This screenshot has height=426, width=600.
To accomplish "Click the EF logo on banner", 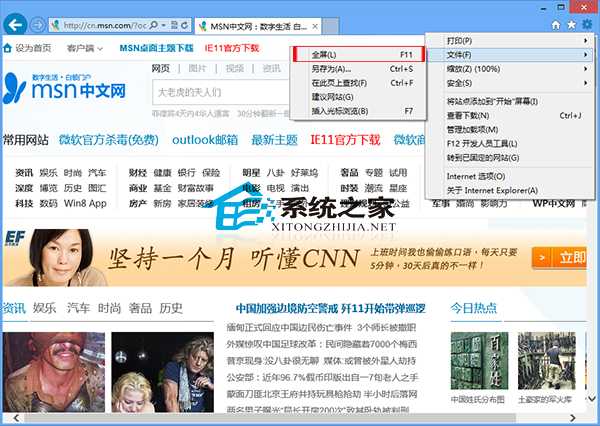I will tap(15, 238).
